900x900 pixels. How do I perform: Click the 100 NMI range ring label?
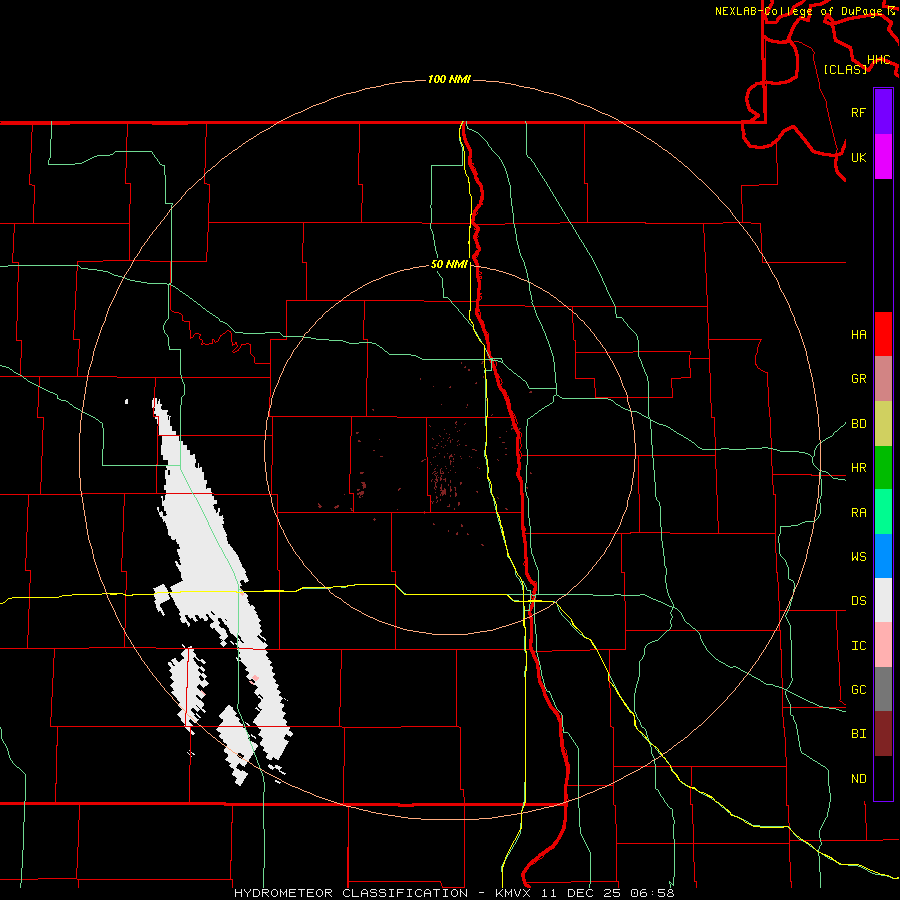coord(449,79)
